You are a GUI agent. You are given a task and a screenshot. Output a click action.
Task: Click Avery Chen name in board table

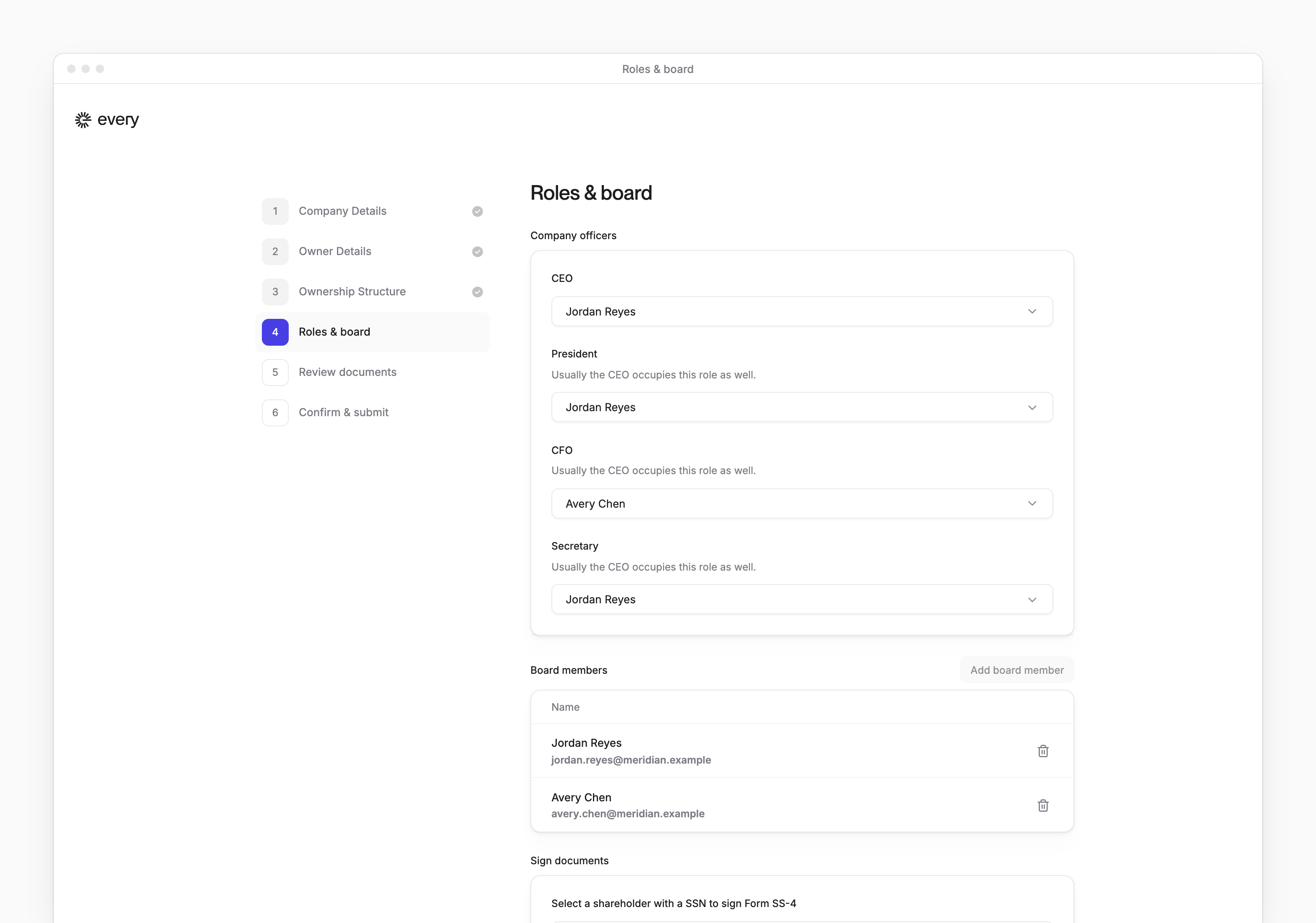coord(581,797)
